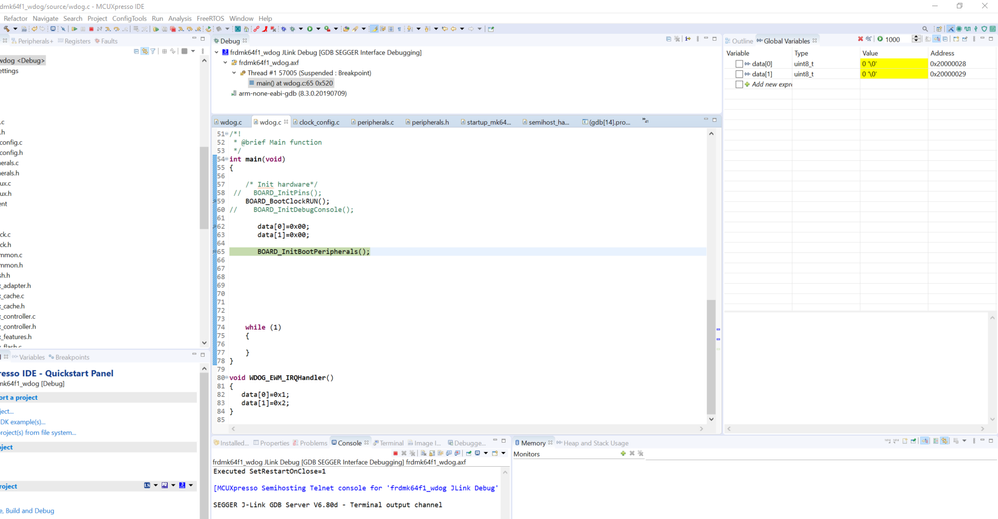Click the Remove All Terminated double-X icon in the Console toolbar
Viewport: 998px width, 519px height.
coord(412,453)
